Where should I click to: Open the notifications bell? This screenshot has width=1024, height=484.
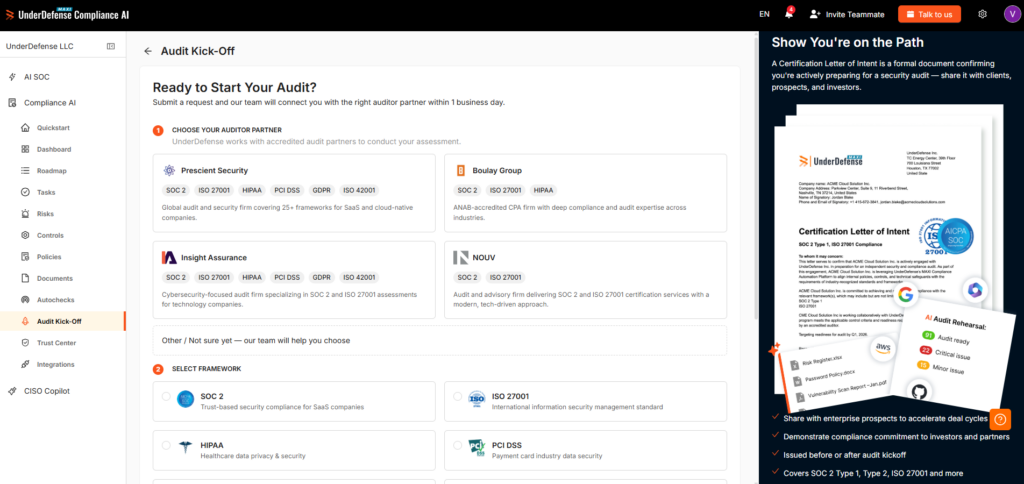pyautogui.click(x=789, y=14)
